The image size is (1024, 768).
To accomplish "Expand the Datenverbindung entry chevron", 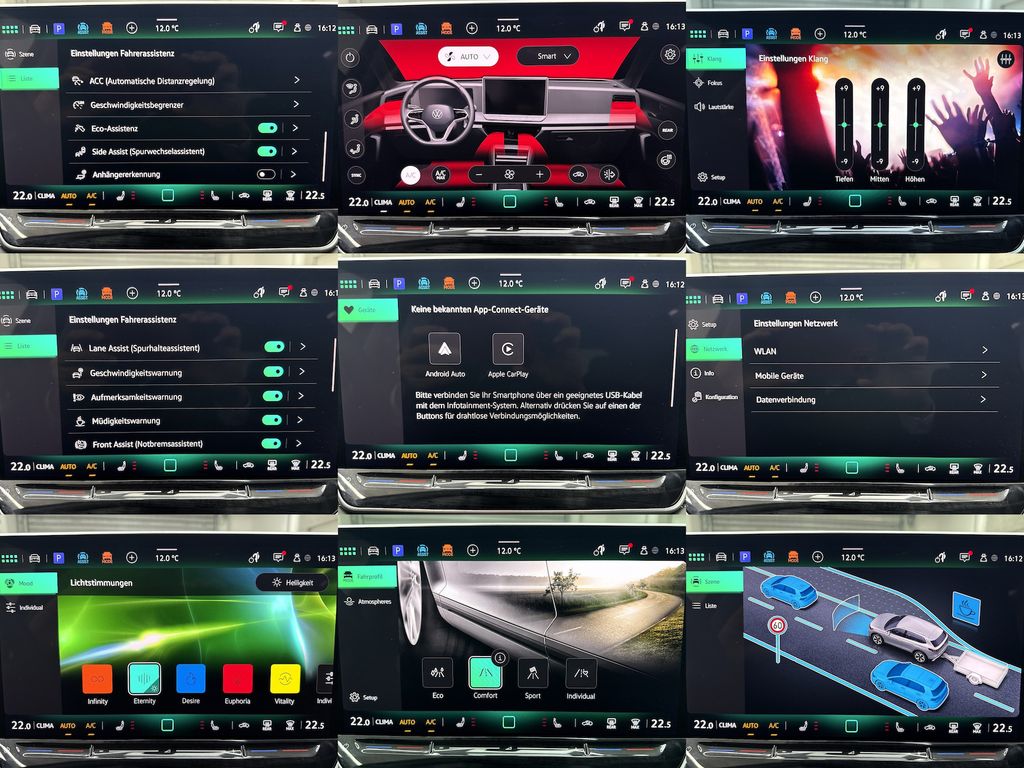I will 984,399.
